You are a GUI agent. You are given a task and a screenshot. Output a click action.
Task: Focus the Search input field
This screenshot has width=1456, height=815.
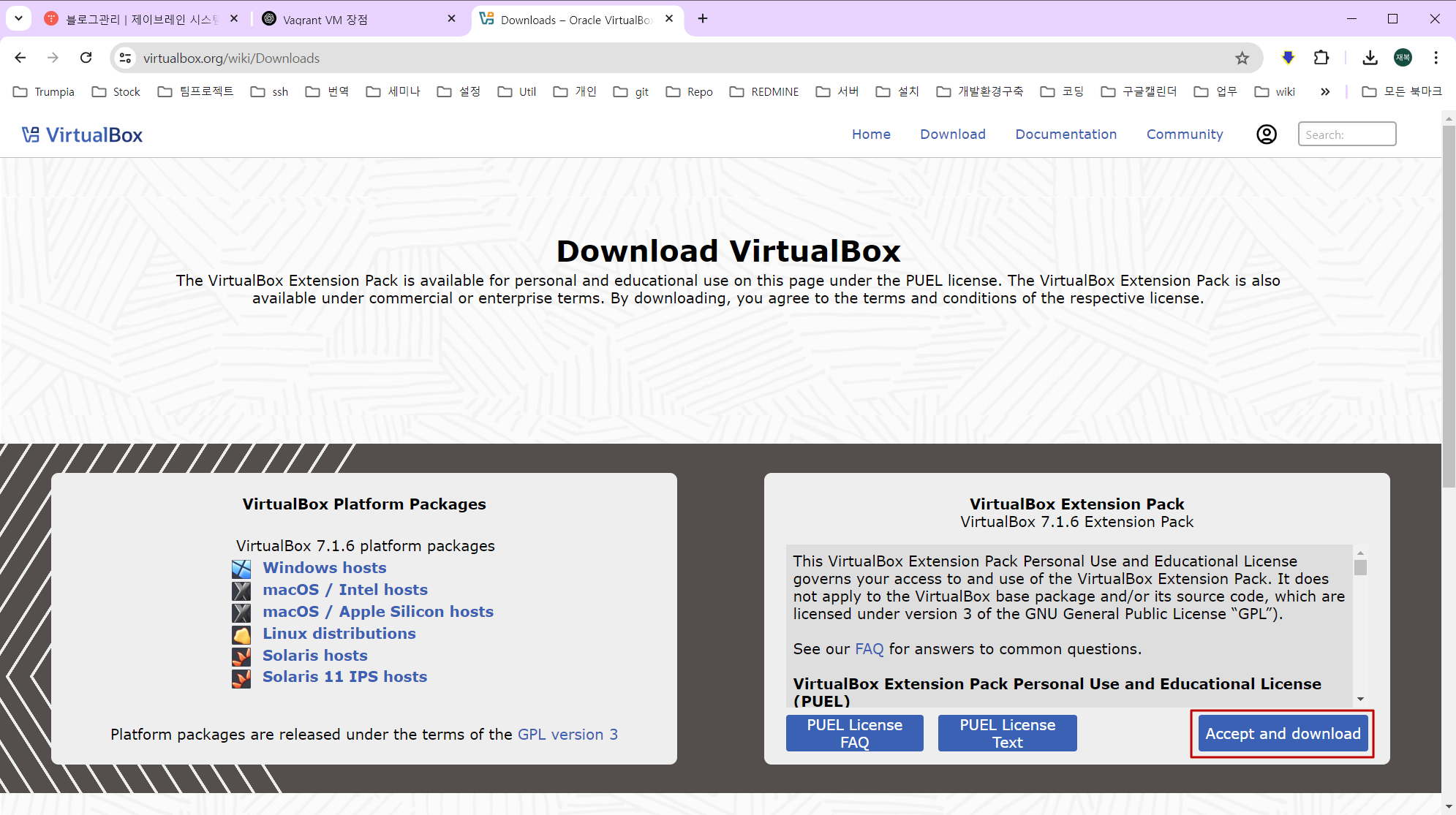(1346, 134)
